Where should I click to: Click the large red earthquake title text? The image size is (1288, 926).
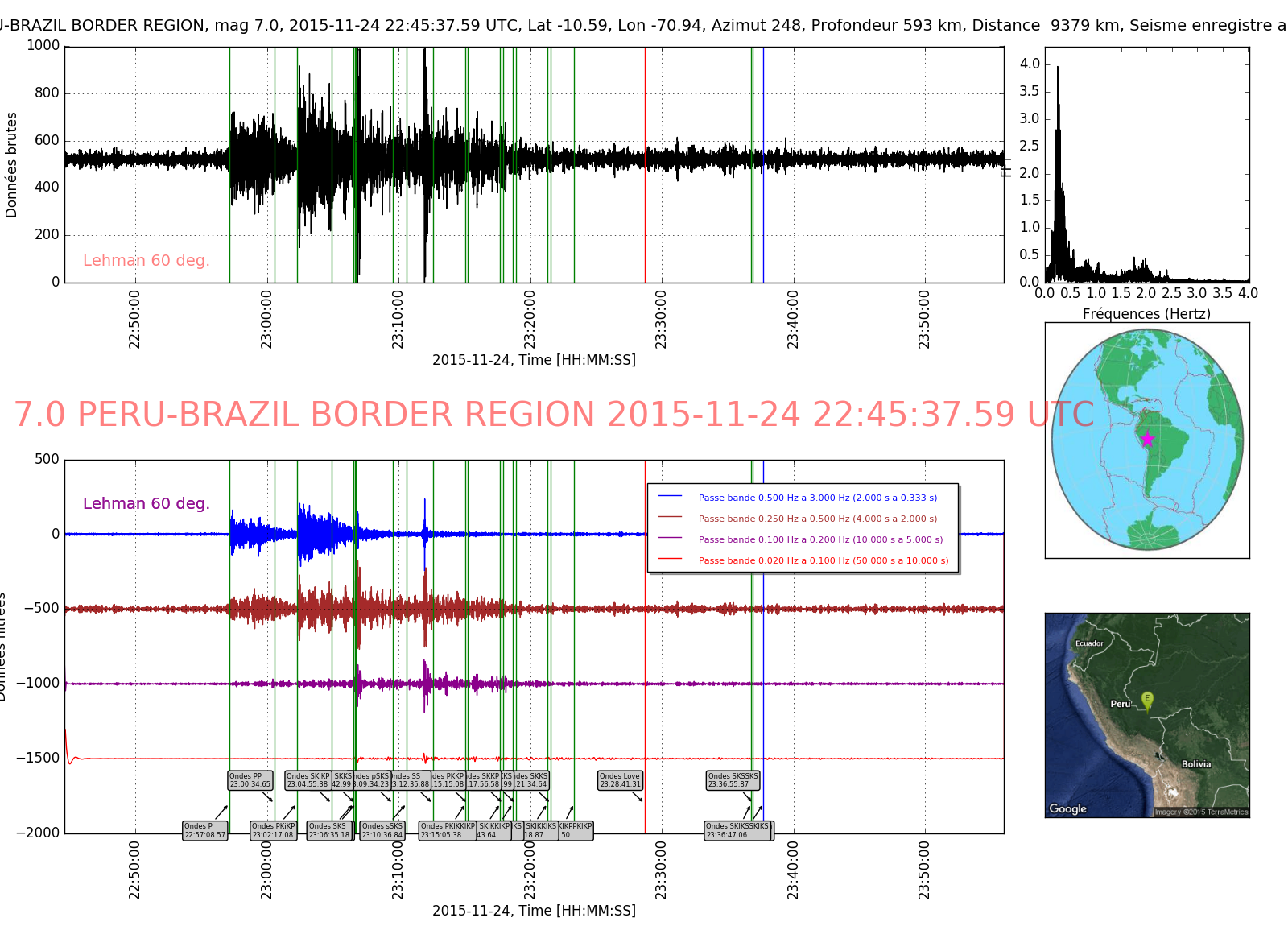pos(554,415)
